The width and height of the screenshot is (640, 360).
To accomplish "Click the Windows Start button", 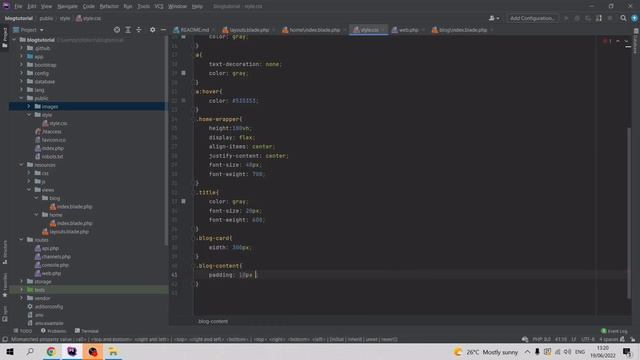I will click(x=10, y=352).
